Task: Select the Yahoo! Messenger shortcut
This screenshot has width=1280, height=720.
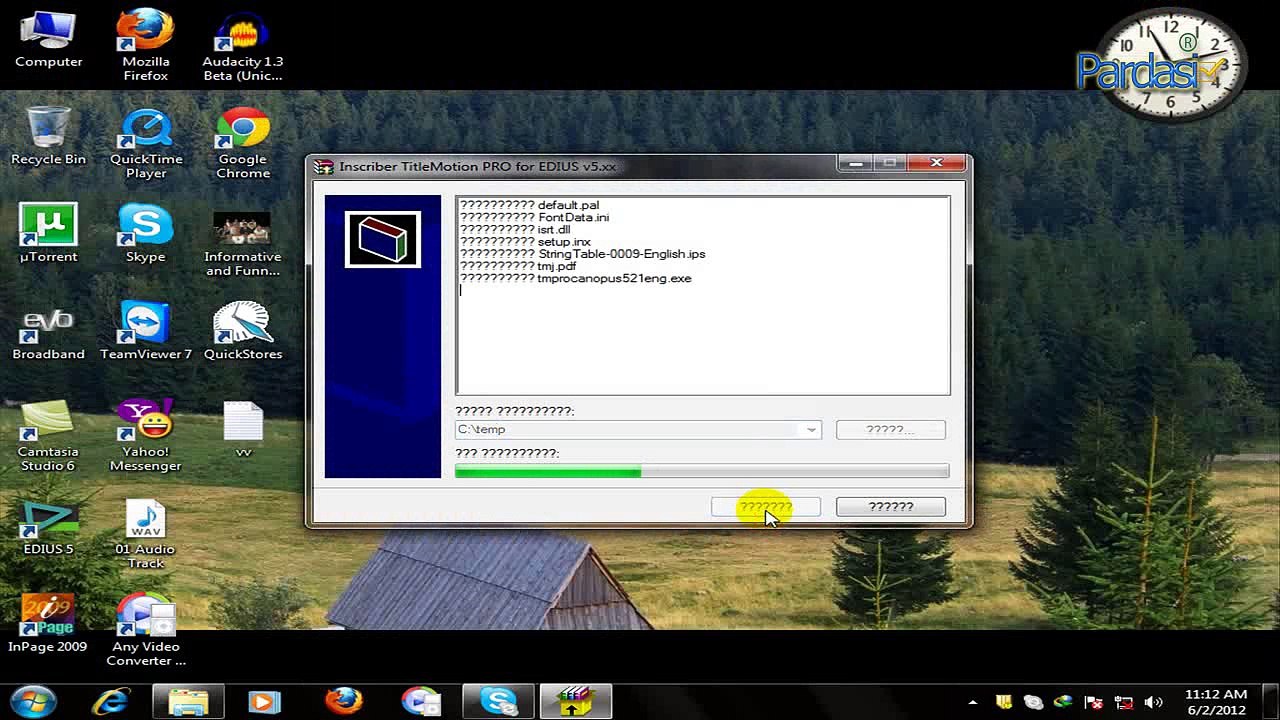Action: 145,436
